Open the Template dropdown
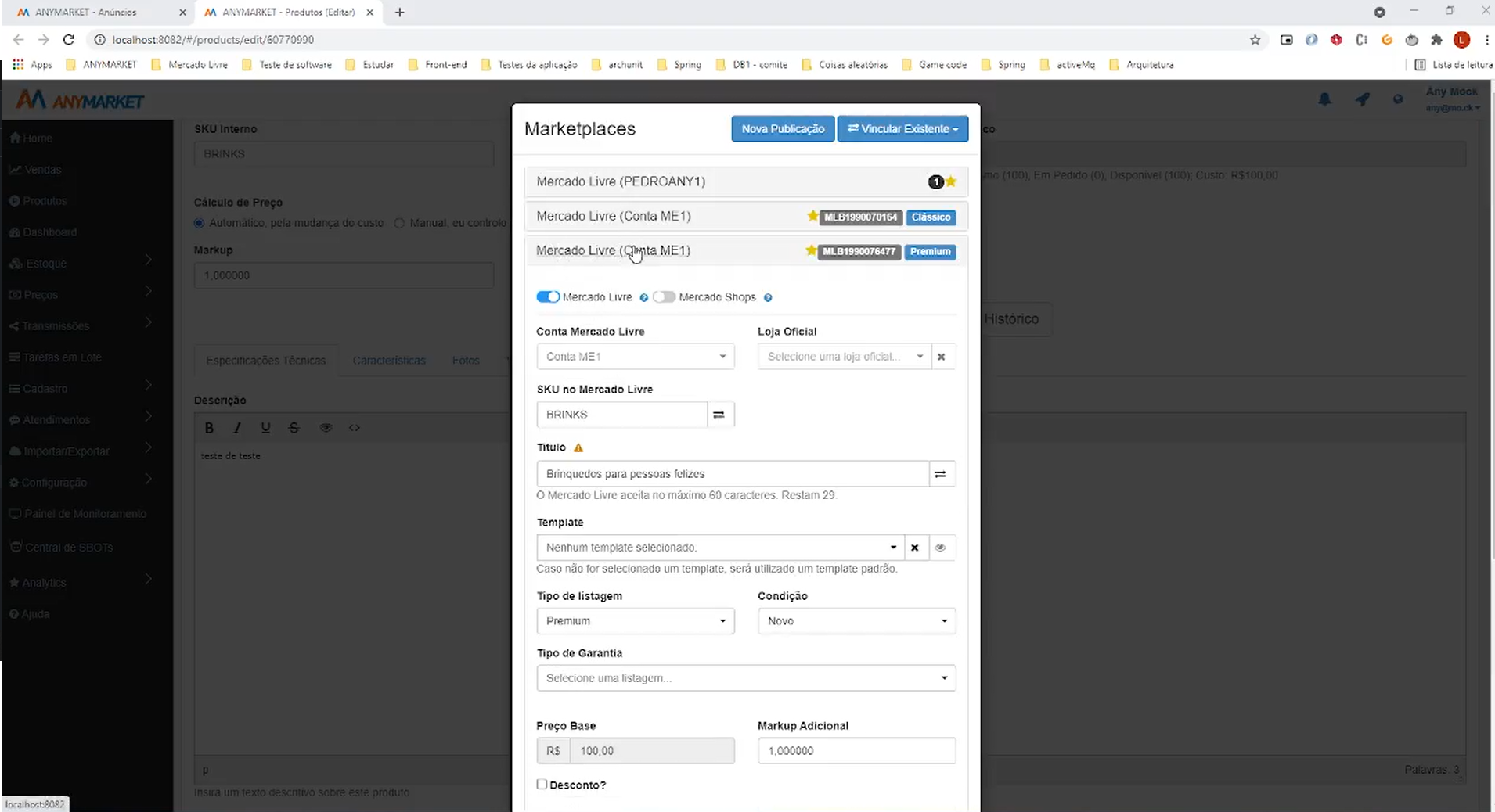 pyautogui.click(x=720, y=548)
